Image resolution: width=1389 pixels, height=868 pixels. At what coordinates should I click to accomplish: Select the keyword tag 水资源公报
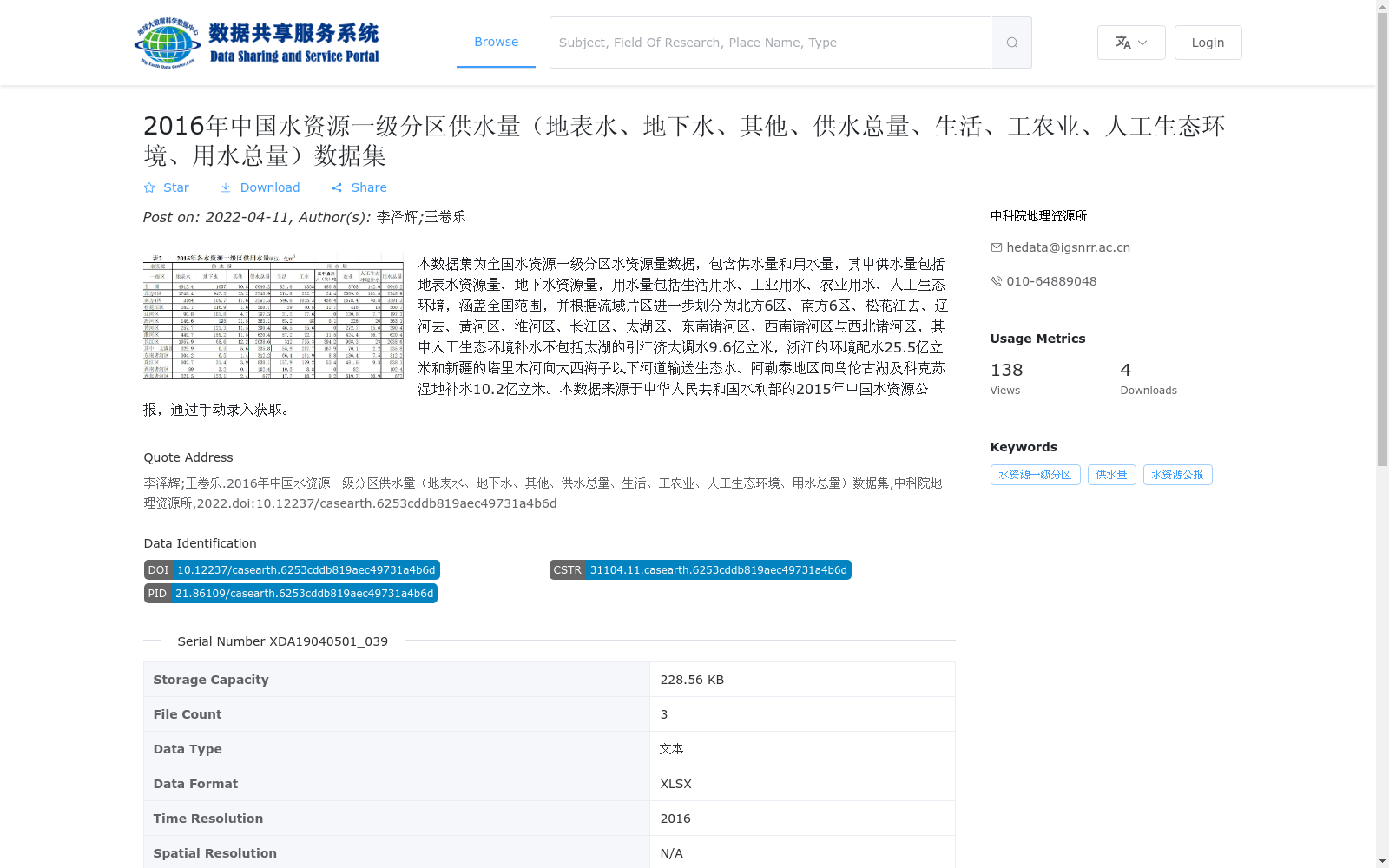pyautogui.click(x=1177, y=475)
